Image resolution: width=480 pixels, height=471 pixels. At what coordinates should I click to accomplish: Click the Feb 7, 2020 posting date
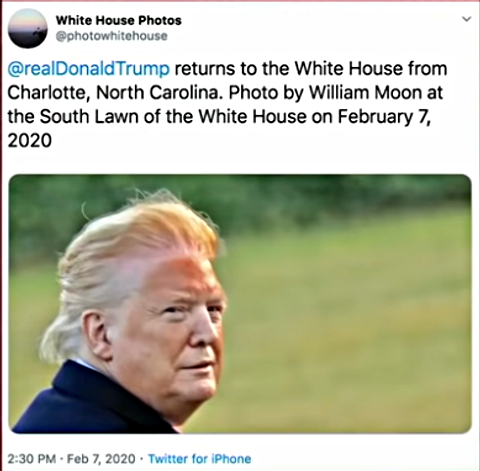point(101,459)
